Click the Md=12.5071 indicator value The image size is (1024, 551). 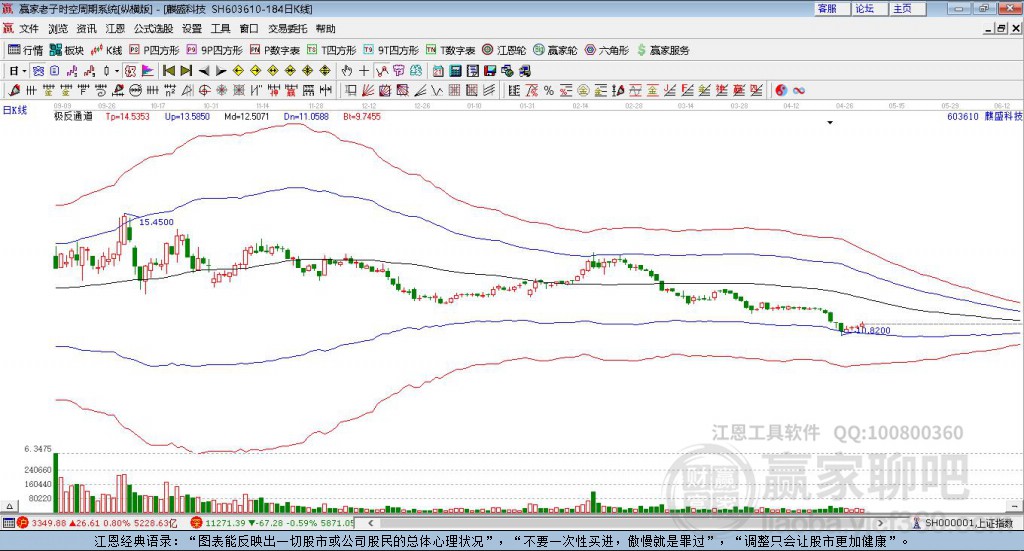tap(246, 116)
